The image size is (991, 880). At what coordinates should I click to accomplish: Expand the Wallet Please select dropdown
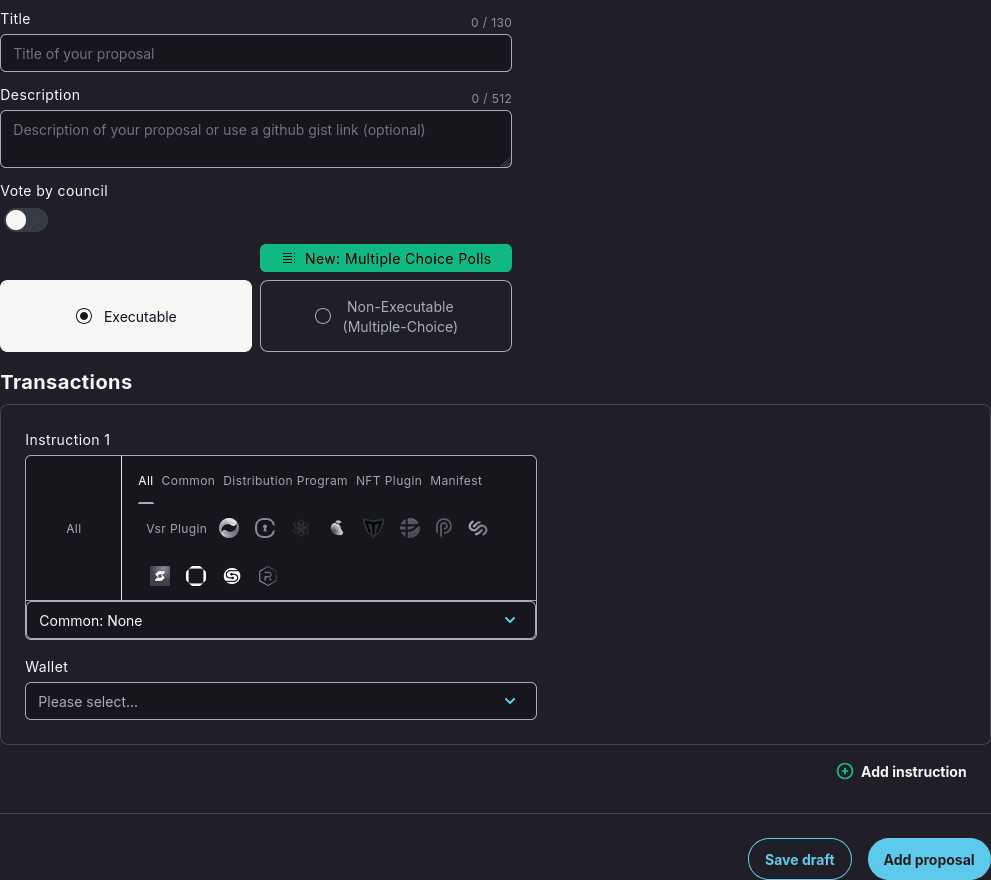point(281,701)
